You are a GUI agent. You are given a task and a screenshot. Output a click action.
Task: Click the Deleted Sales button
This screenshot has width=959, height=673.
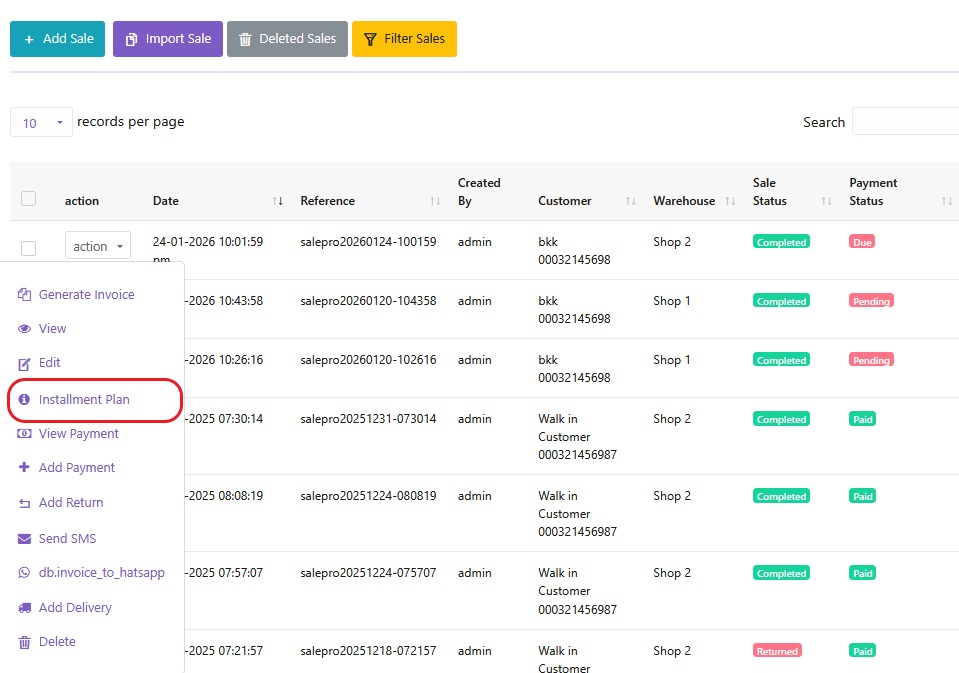tap(288, 39)
